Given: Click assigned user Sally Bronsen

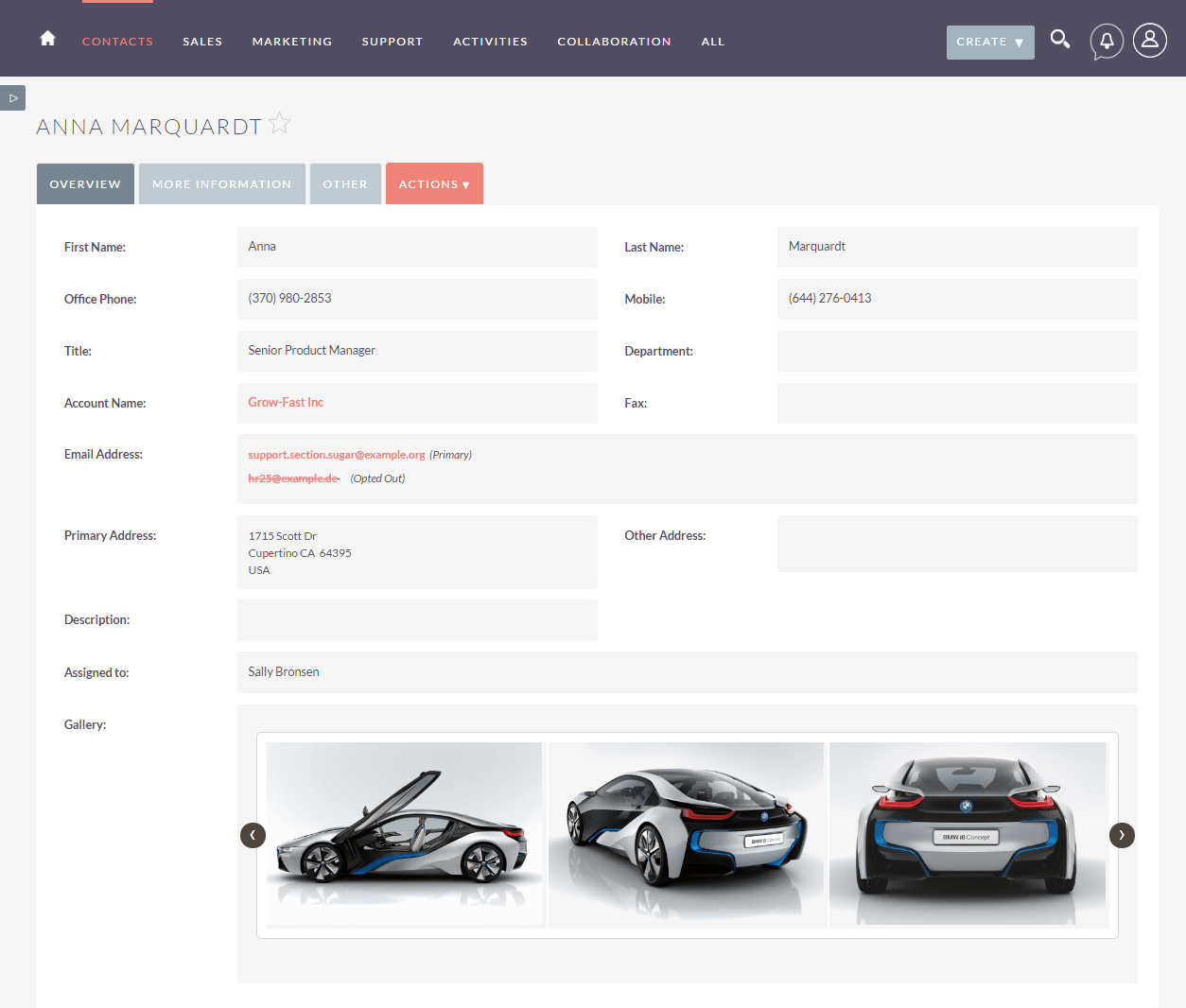Looking at the screenshot, I should (284, 672).
